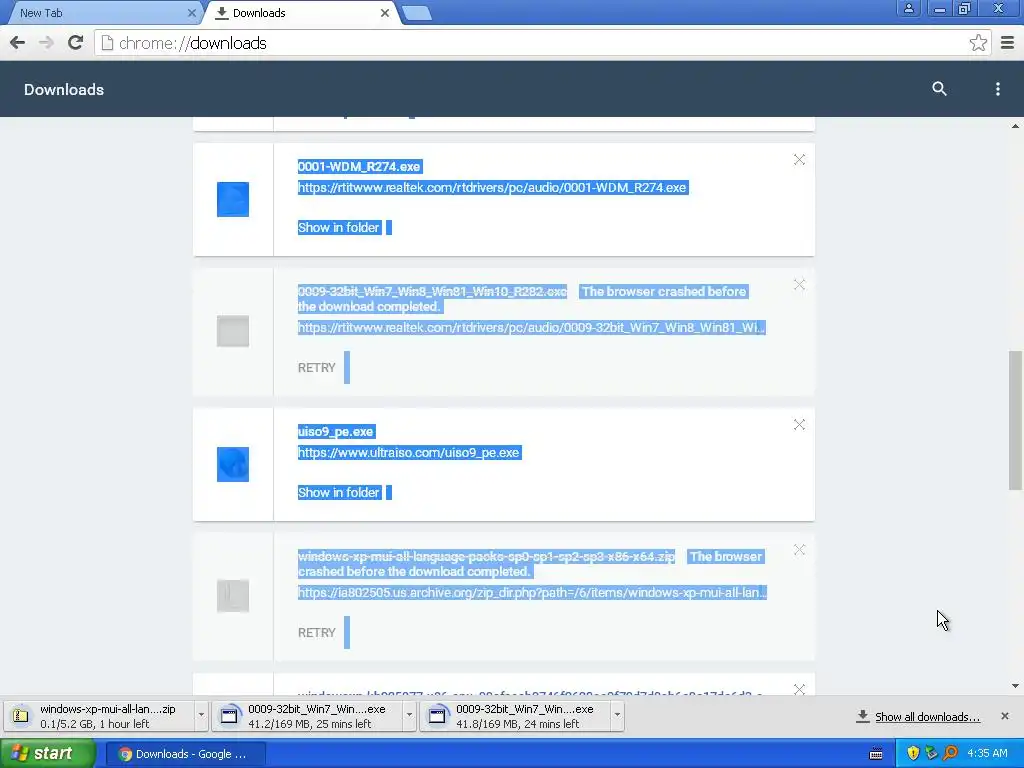The width and height of the screenshot is (1024, 768).
Task: Remove the windows-xp-mui zip entry from list
Action: click(x=799, y=550)
